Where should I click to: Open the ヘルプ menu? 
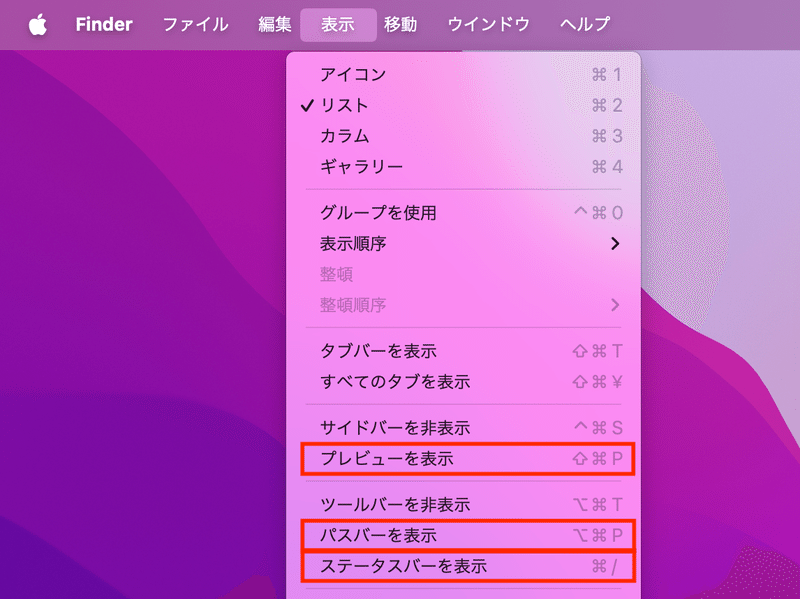click(585, 24)
